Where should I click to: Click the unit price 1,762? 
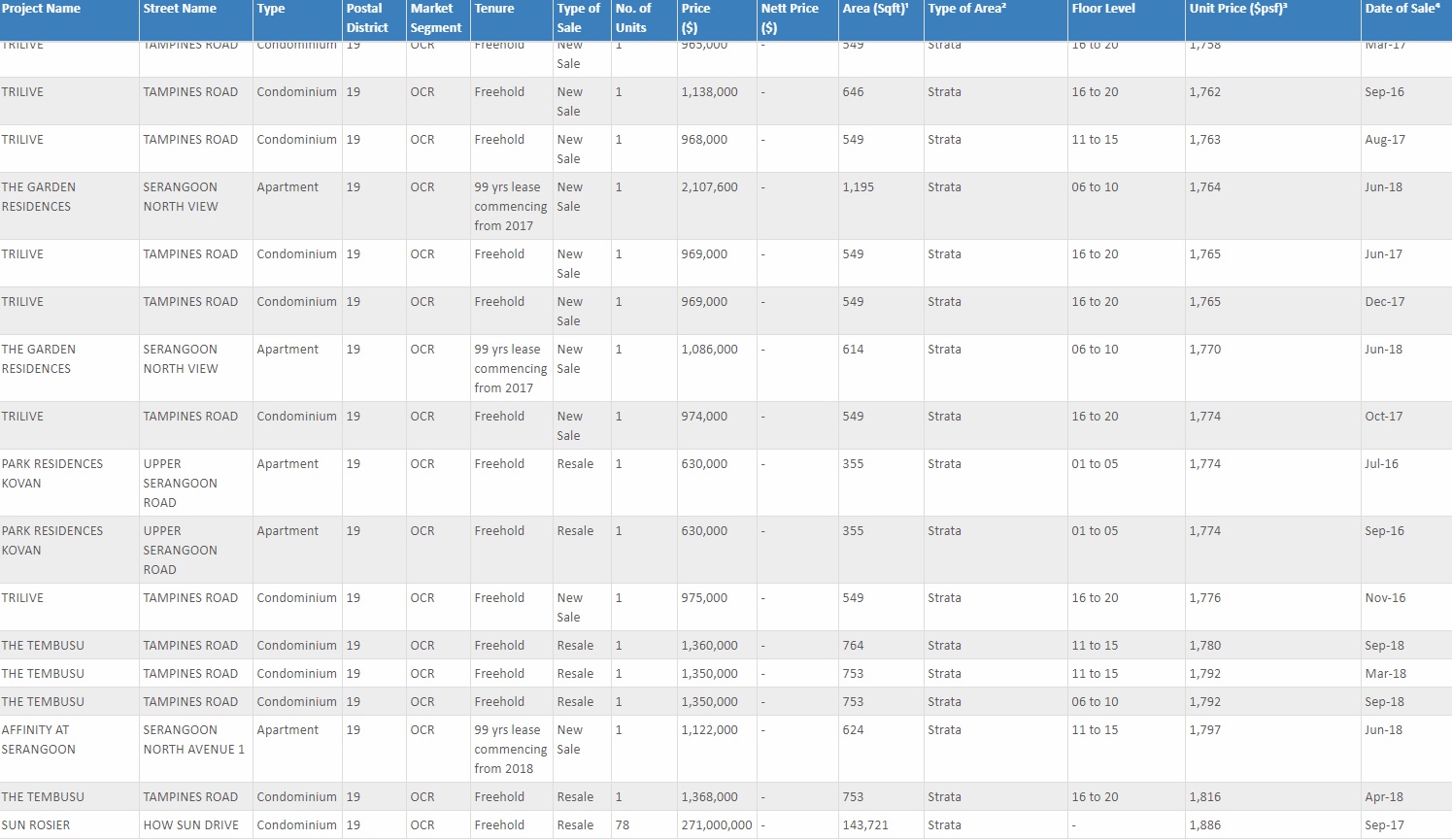1205,92
